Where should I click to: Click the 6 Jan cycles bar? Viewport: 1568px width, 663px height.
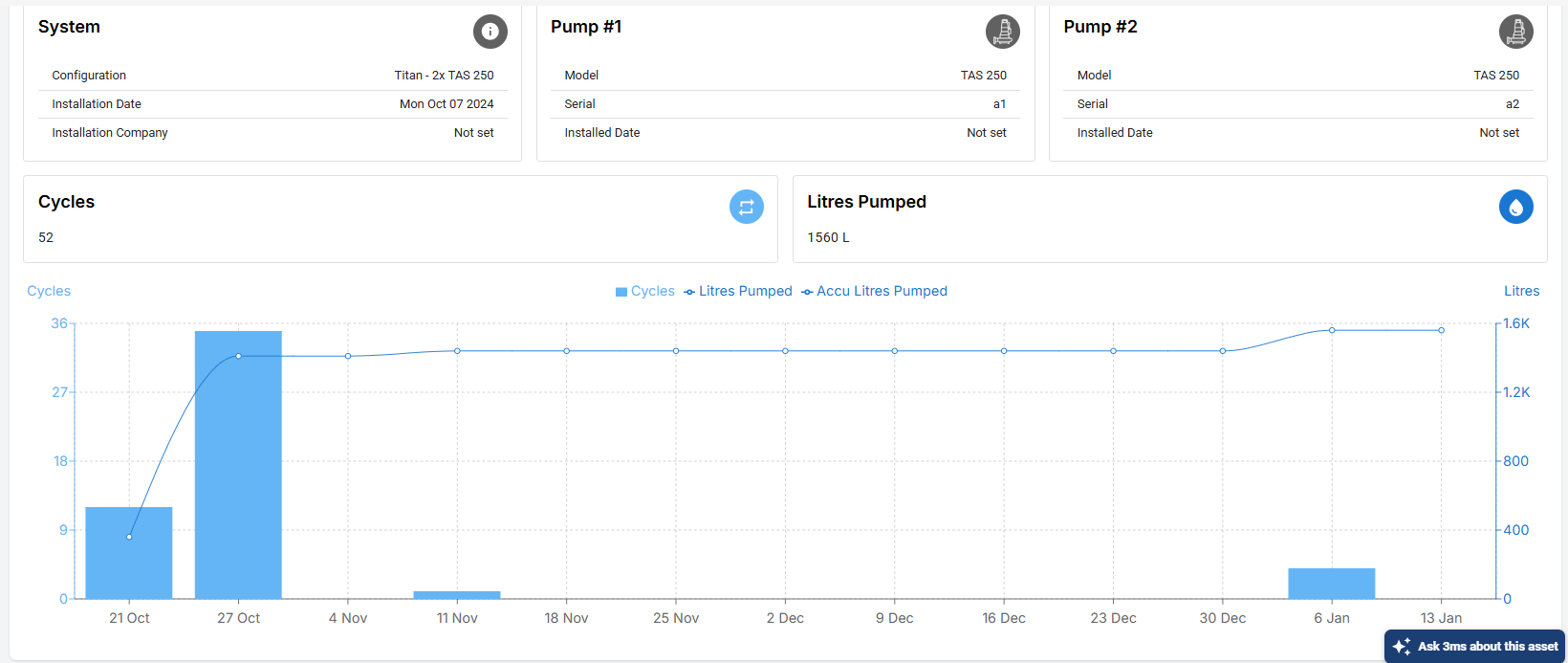coord(1331,584)
